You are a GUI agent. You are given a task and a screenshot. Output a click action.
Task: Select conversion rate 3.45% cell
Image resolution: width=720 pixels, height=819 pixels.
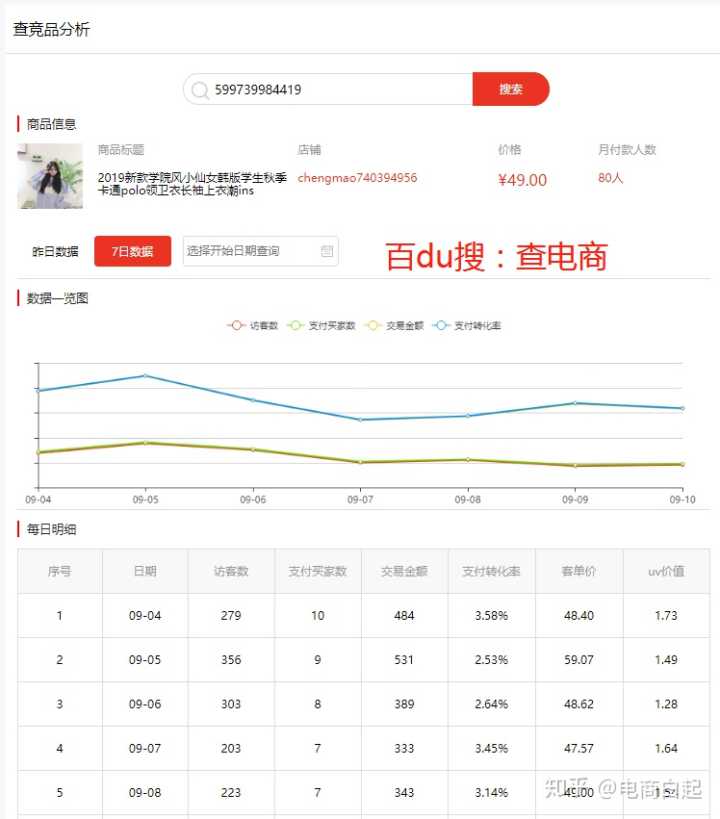point(491,748)
